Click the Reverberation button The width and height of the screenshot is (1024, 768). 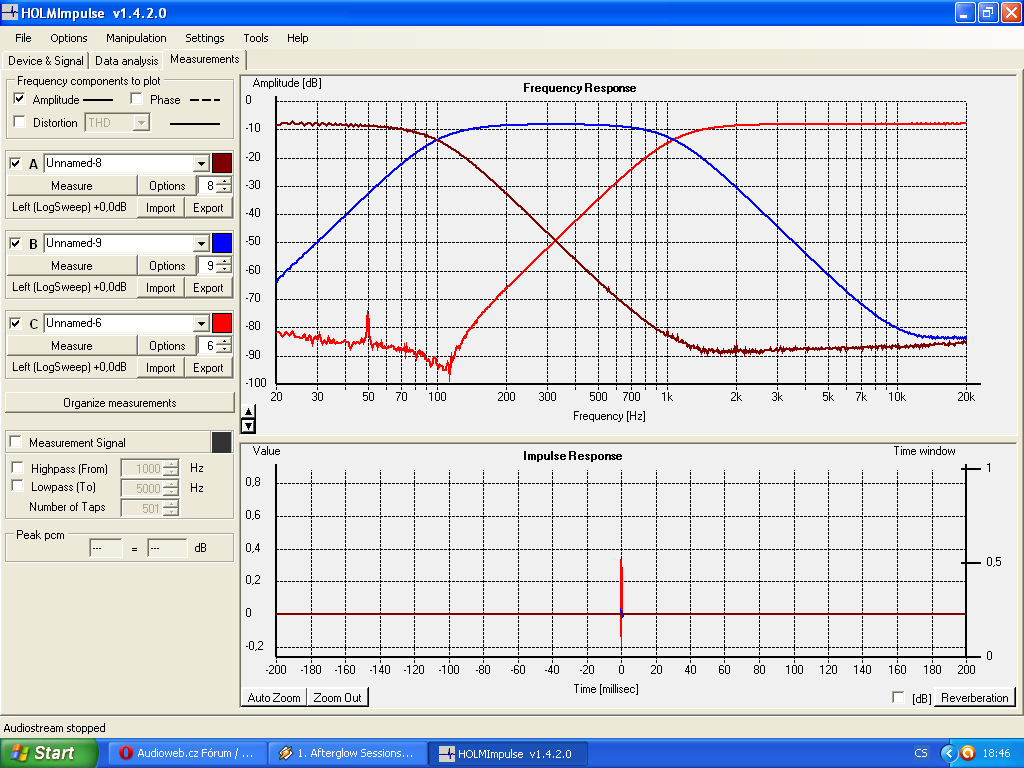(974, 697)
